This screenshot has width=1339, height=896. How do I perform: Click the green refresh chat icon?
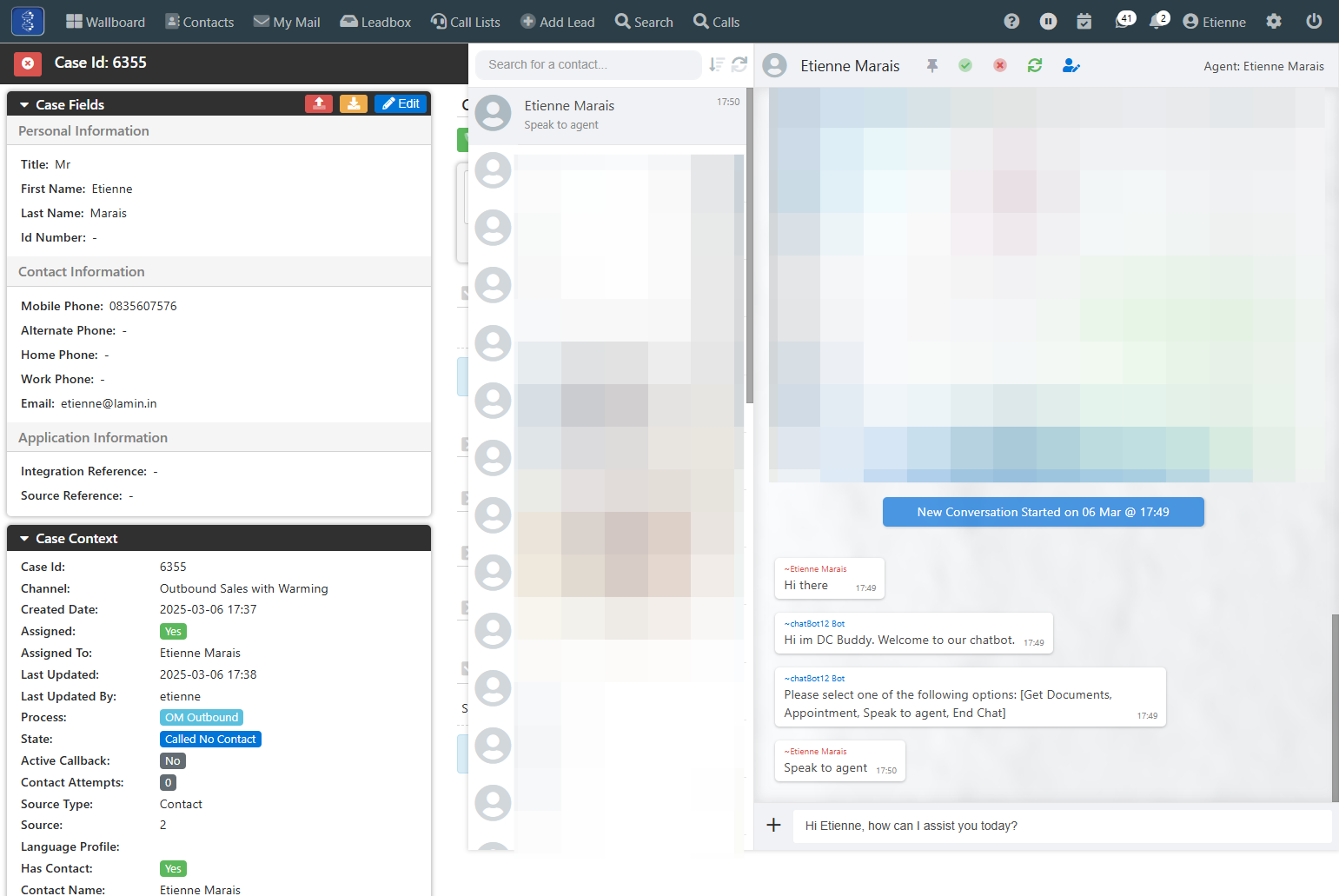[x=1035, y=65]
